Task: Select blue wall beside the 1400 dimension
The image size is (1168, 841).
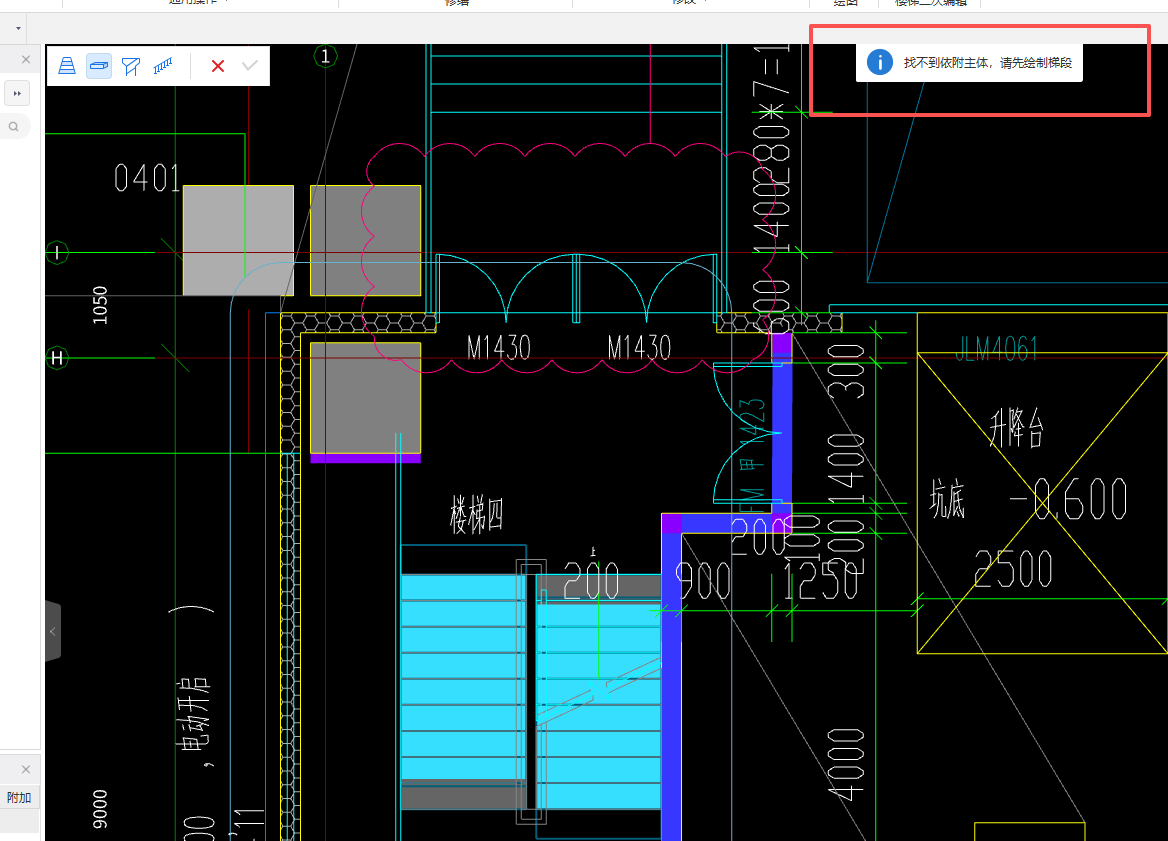Action: pos(781,432)
